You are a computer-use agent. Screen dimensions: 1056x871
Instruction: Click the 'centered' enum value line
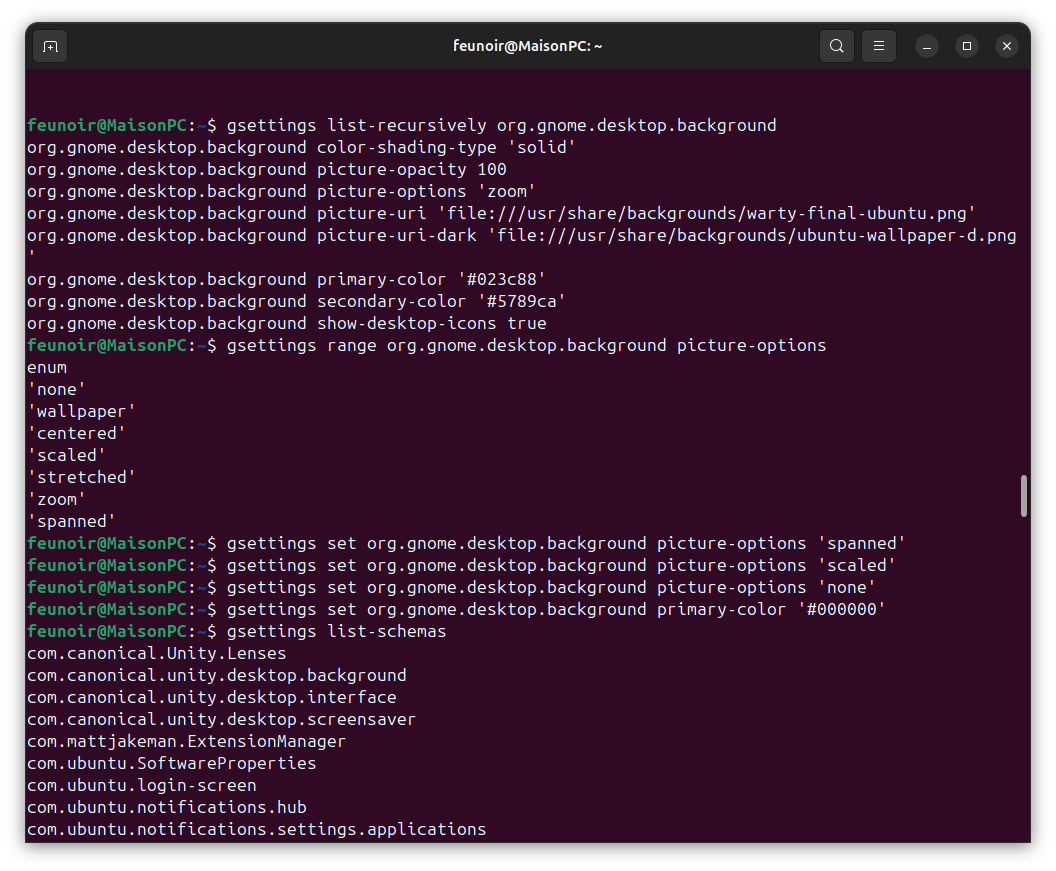pos(76,433)
